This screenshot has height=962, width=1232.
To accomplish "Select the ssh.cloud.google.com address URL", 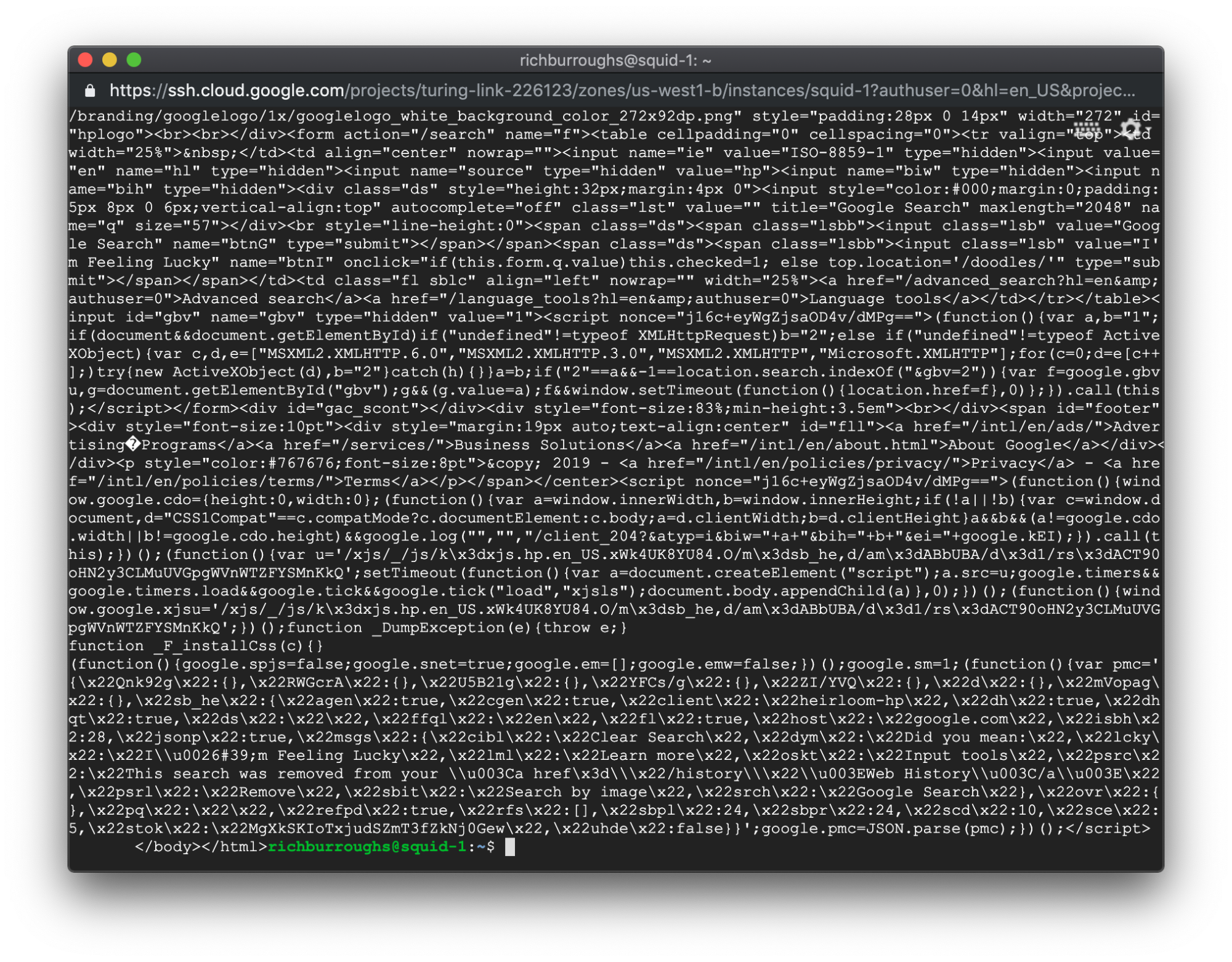I will 622,91.
